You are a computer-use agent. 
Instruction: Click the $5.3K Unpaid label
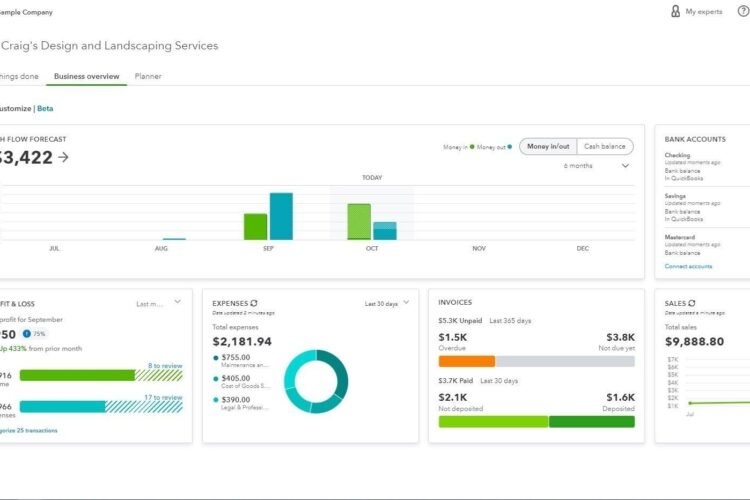click(x=460, y=321)
